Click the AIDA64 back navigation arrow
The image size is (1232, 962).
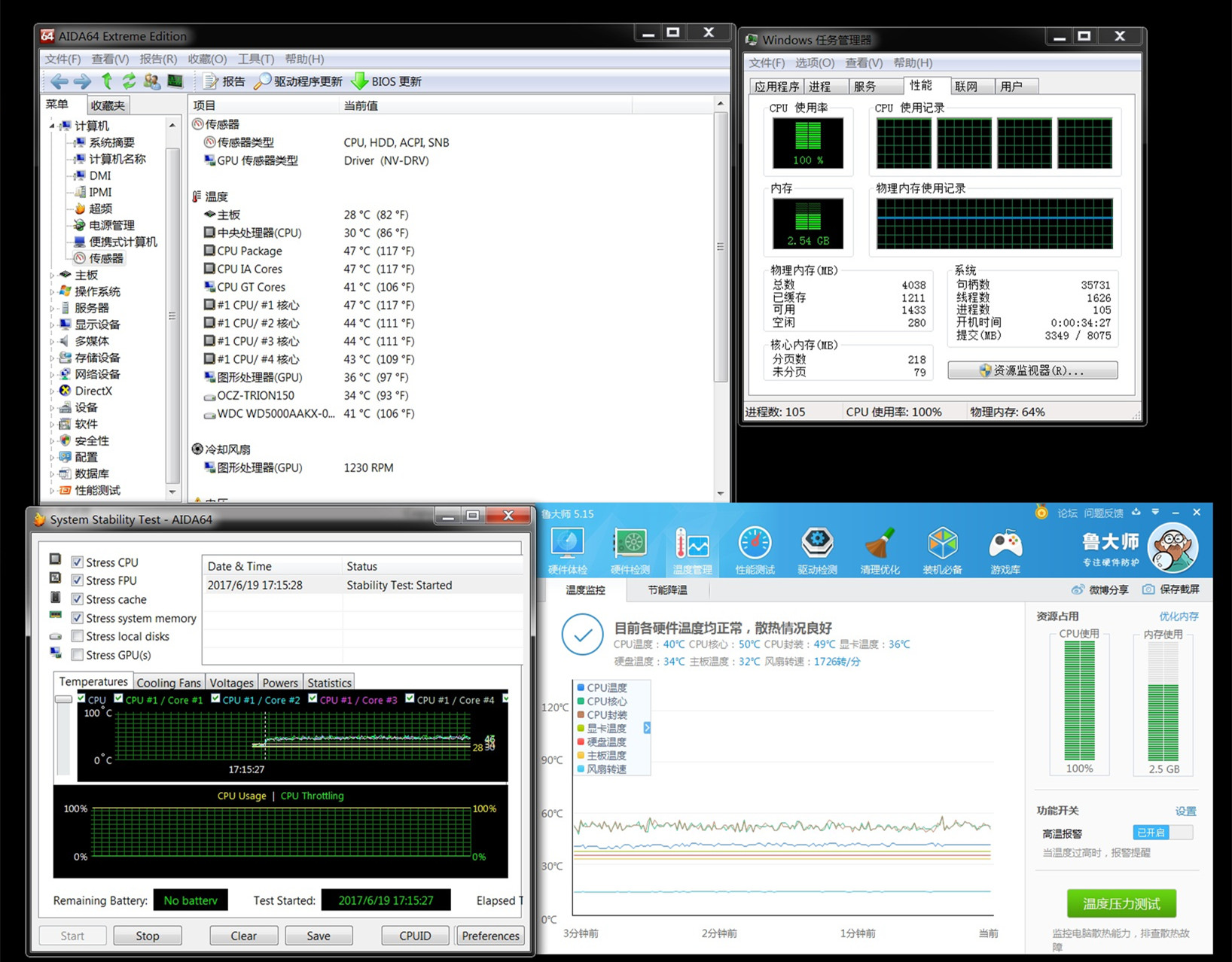(59, 81)
